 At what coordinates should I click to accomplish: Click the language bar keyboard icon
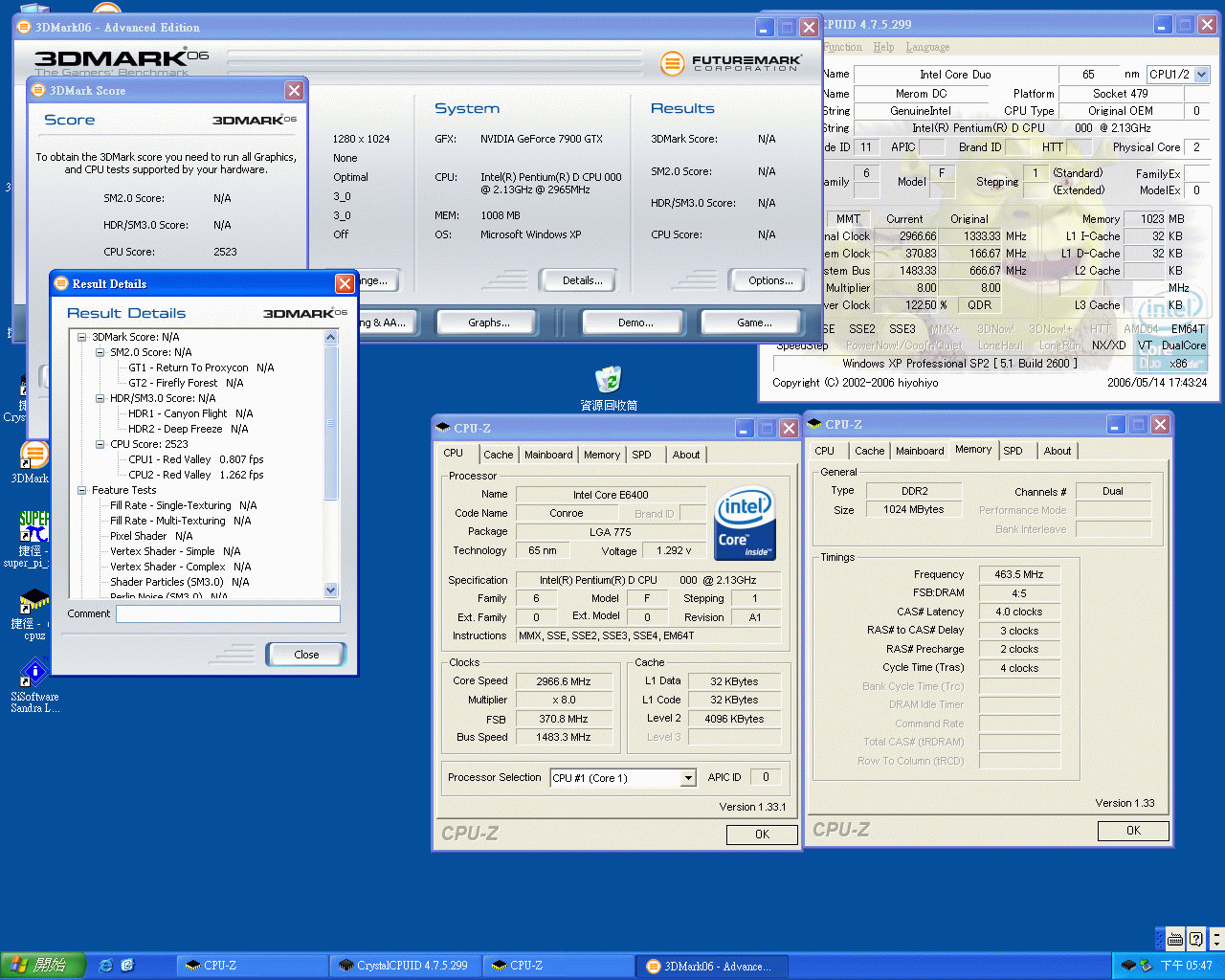tap(1175, 939)
